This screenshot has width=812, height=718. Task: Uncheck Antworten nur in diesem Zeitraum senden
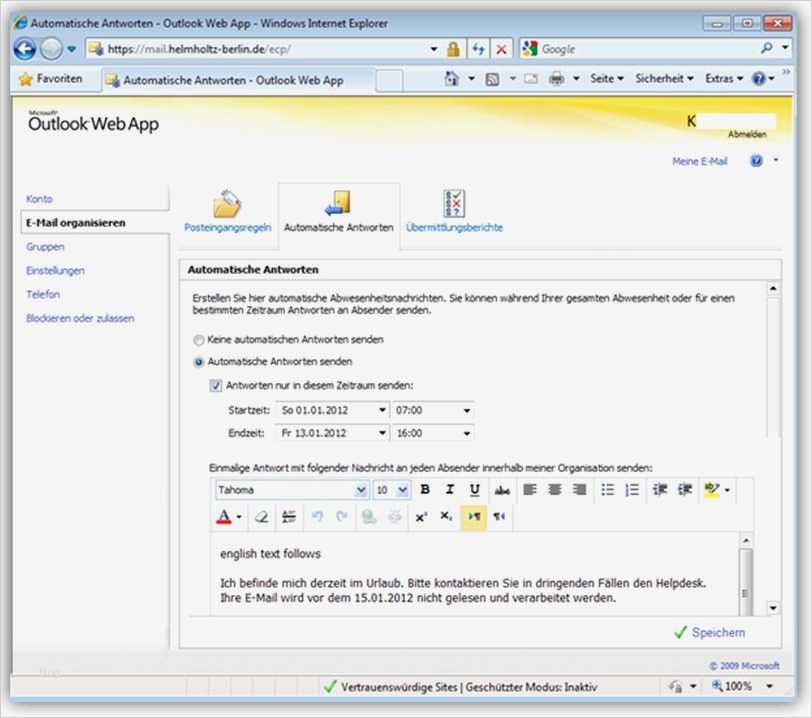click(213, 385)
